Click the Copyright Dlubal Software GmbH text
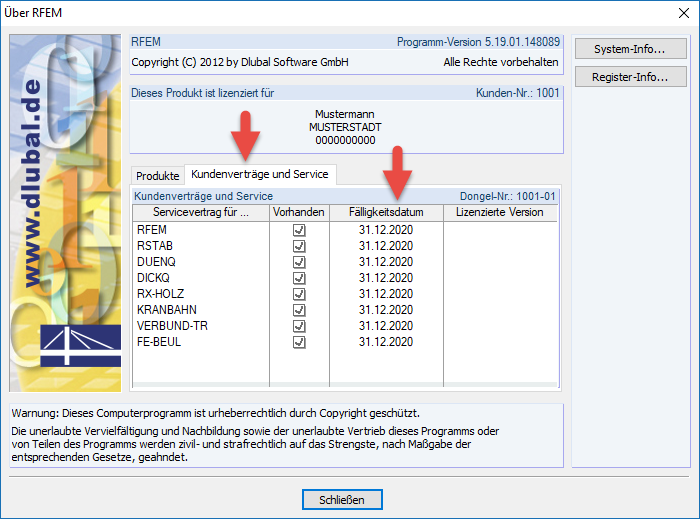This screenshot has width=700, height=519. coord(240,62)
